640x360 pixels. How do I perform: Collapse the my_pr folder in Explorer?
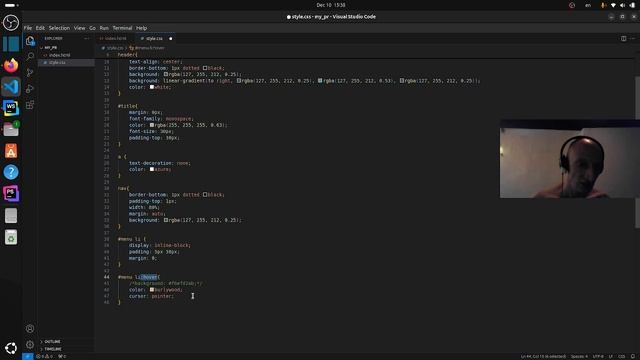tap(51, 47)
